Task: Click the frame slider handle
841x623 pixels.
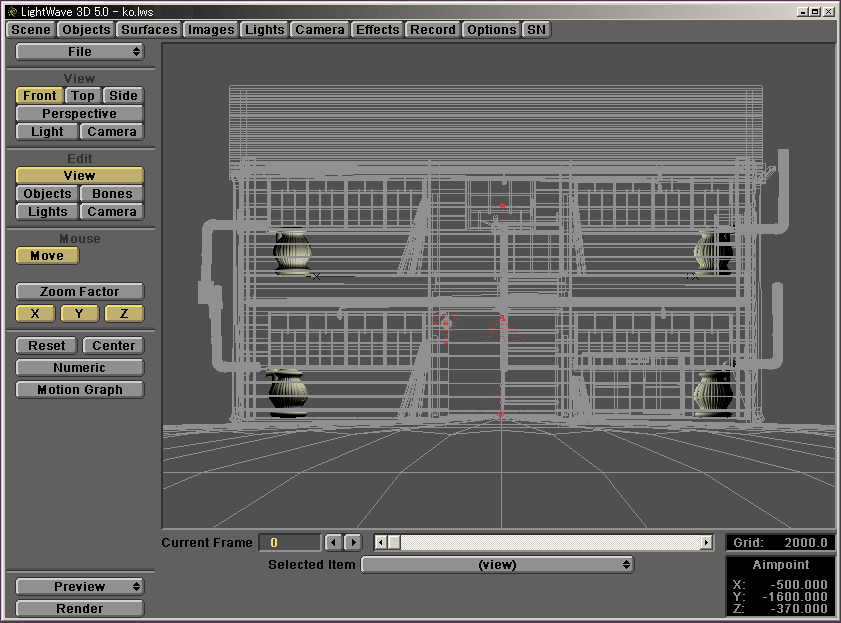Action: point(394,542)
